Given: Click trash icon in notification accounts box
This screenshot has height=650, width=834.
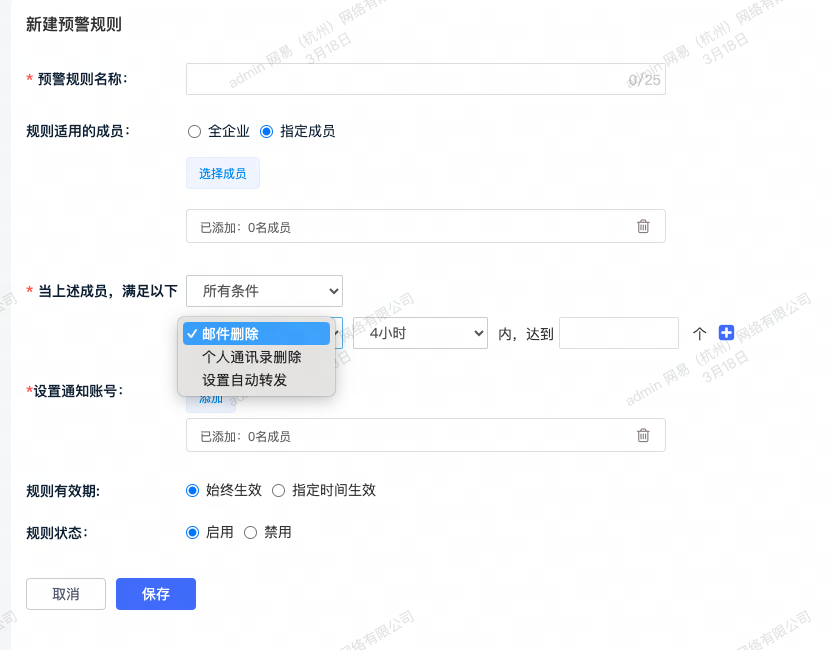Looking at the screenshot, I should pyautogui.click(x=643, y=435).
